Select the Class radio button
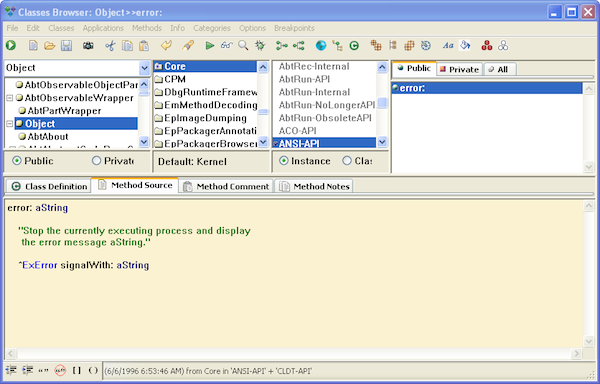 click(x=347, y=161)
